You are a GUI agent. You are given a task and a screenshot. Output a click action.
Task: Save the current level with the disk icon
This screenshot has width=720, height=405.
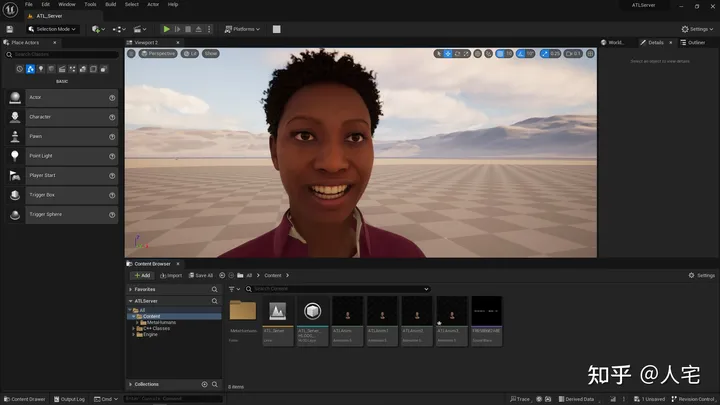10,29
